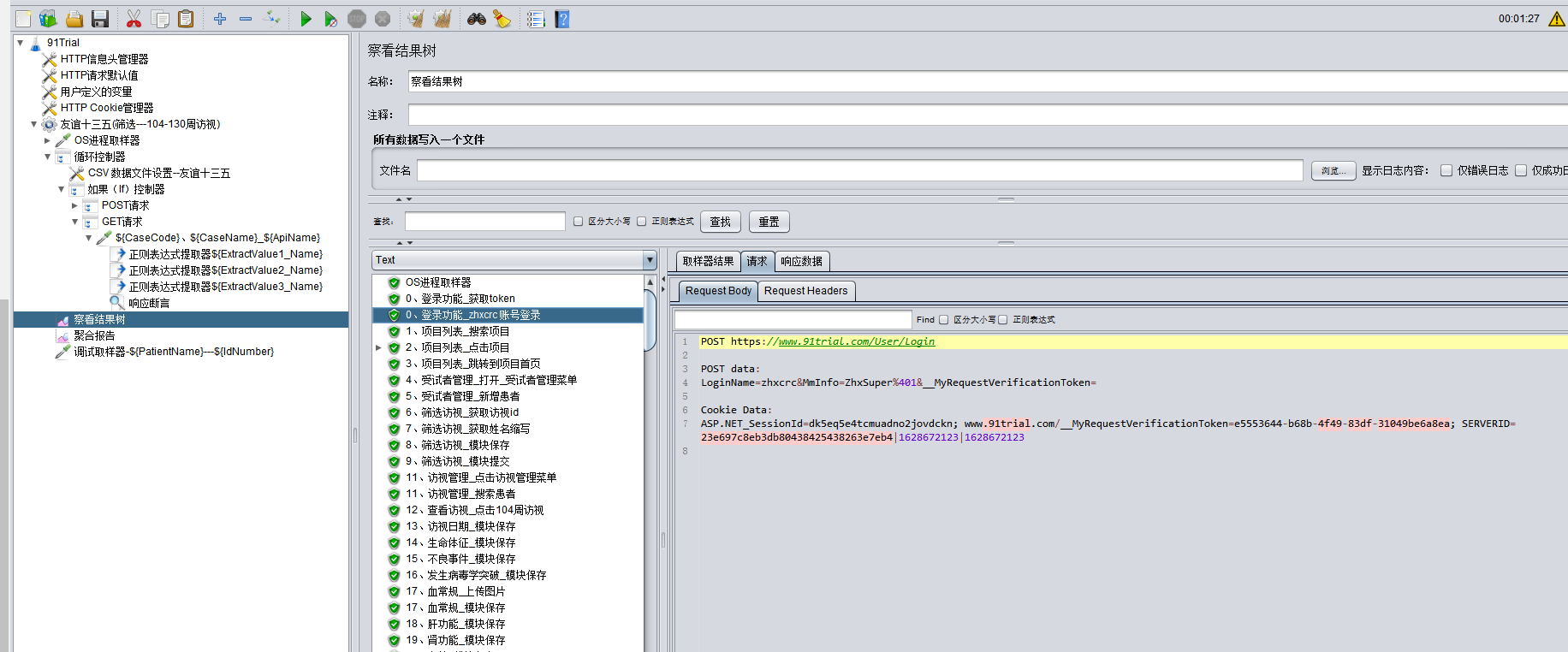
Task: Switch to 请求 tab
Action: click(757, 261)
